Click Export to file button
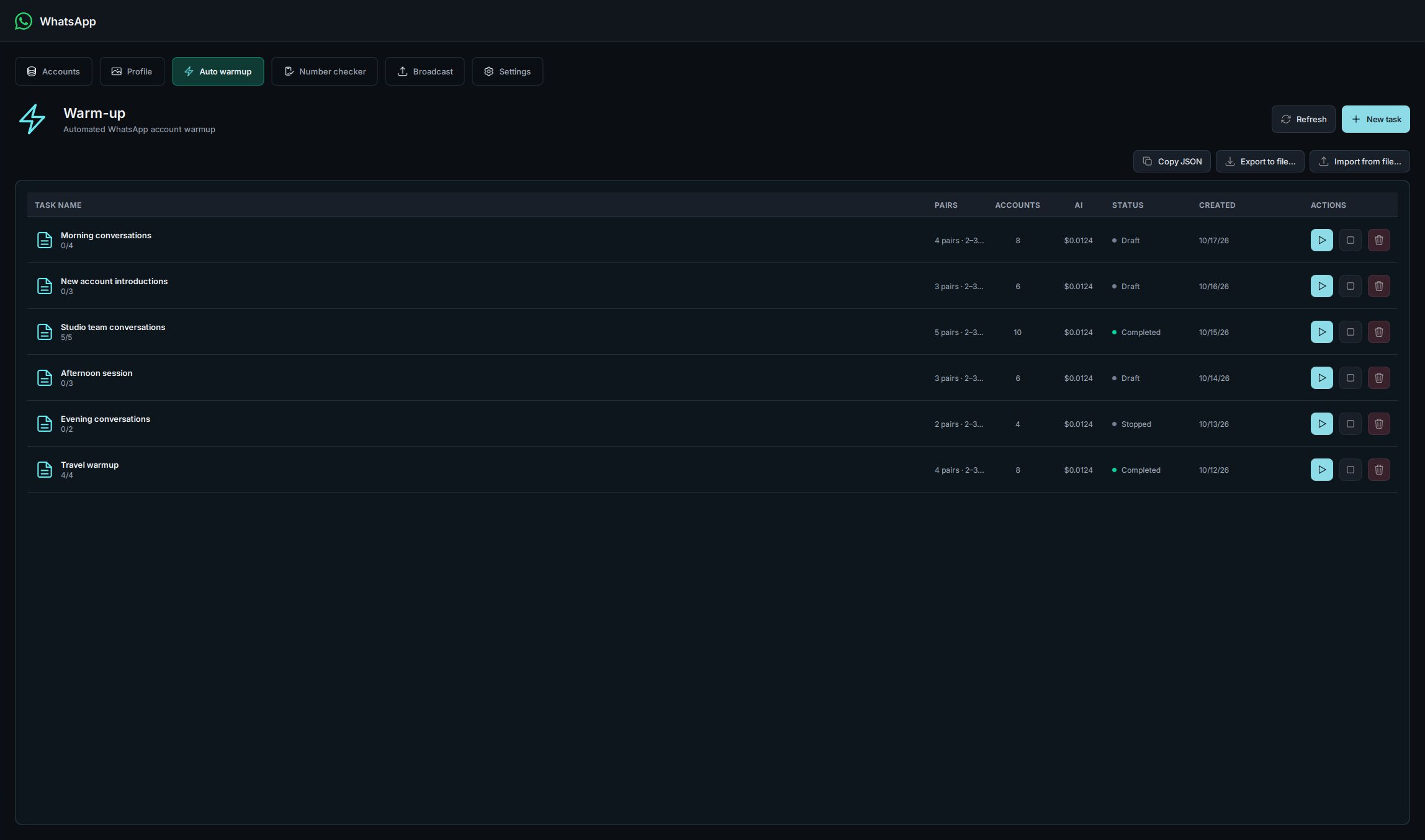 pyautogui.click(x=1260, y=161)
